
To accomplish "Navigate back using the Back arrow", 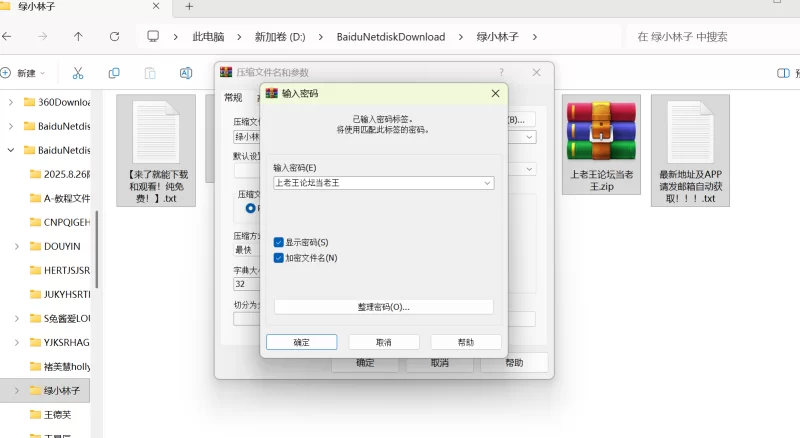I will pos(7,37).
